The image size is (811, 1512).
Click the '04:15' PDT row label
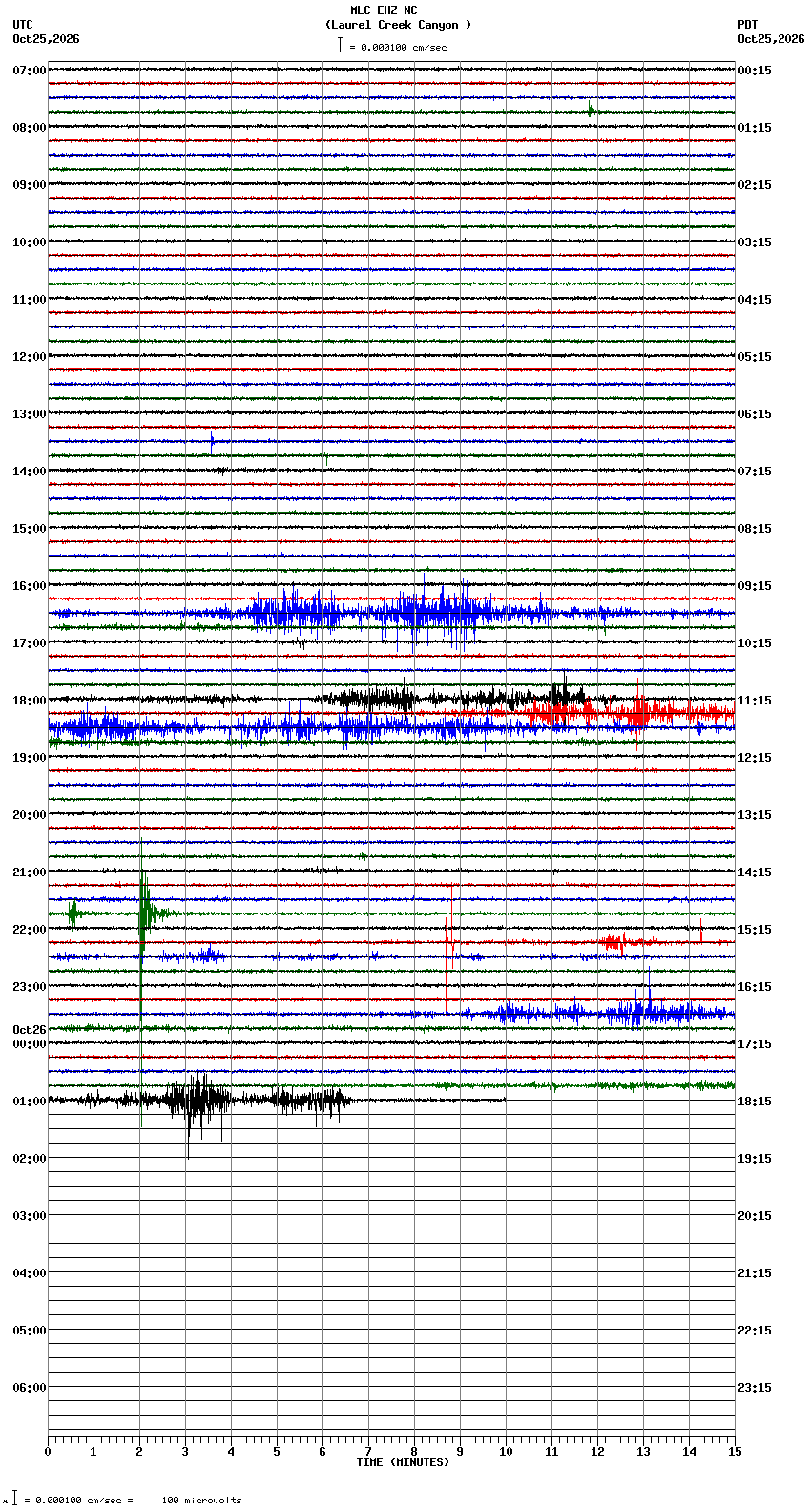pos(755,300)
